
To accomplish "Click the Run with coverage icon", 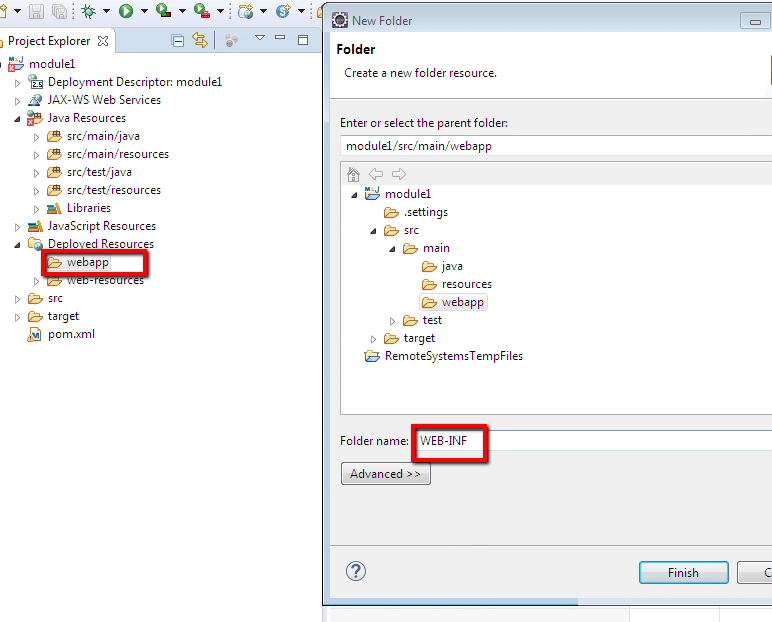I will [164, 12].
